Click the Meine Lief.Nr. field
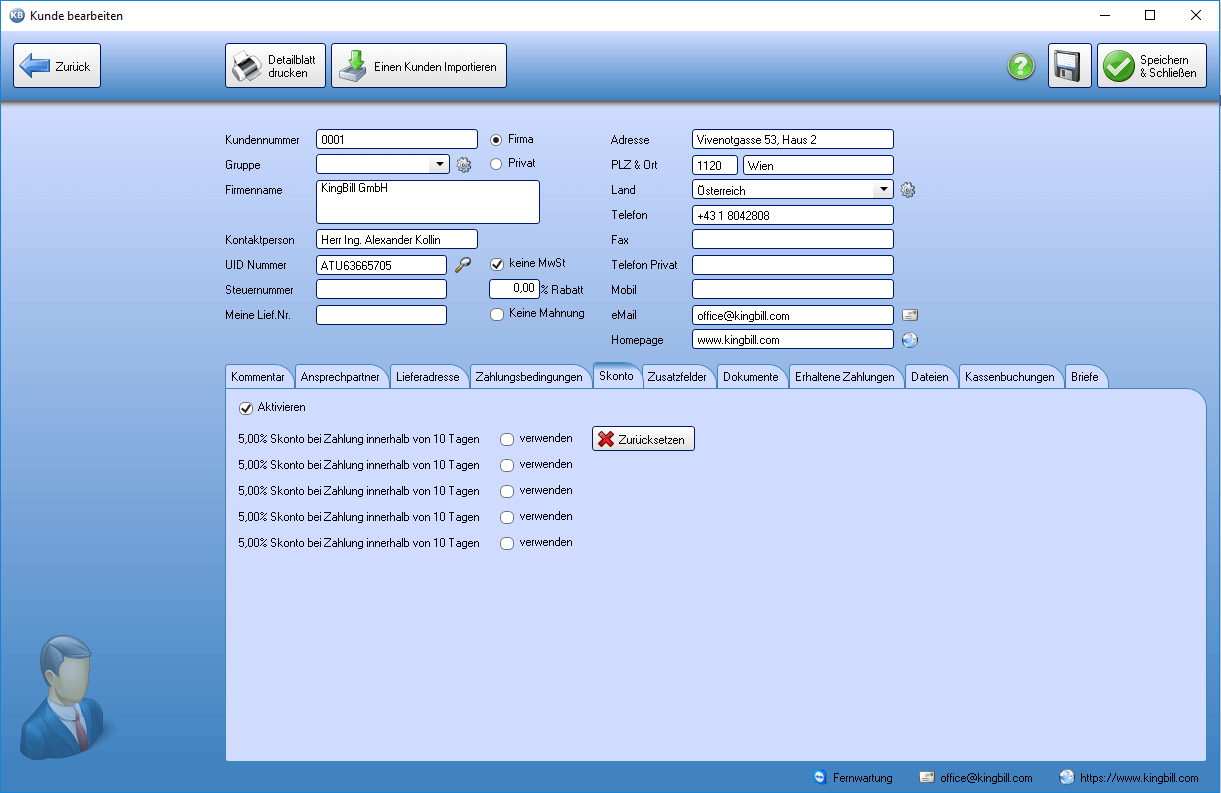Image resolution: width=1221 pixels, height=793 pixels. coord(381,315)
